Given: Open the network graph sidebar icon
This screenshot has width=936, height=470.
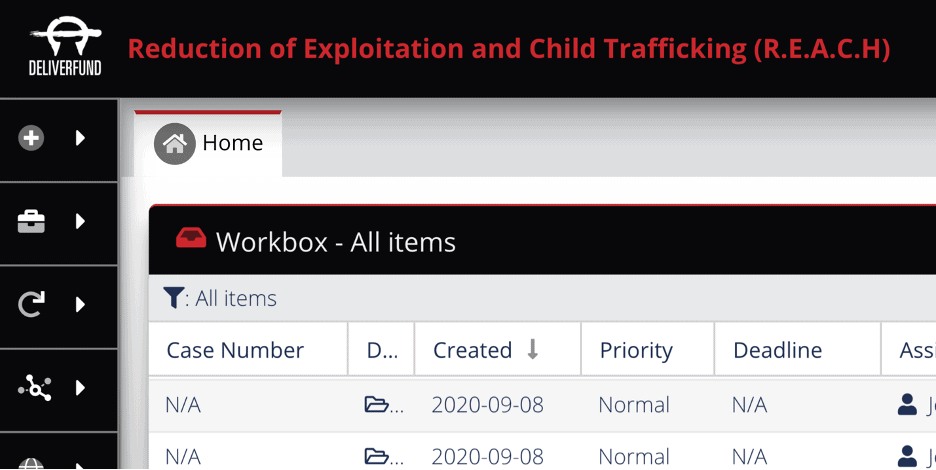Looking at the screenshot, I should pyautogui.click(x=35, y=388).
